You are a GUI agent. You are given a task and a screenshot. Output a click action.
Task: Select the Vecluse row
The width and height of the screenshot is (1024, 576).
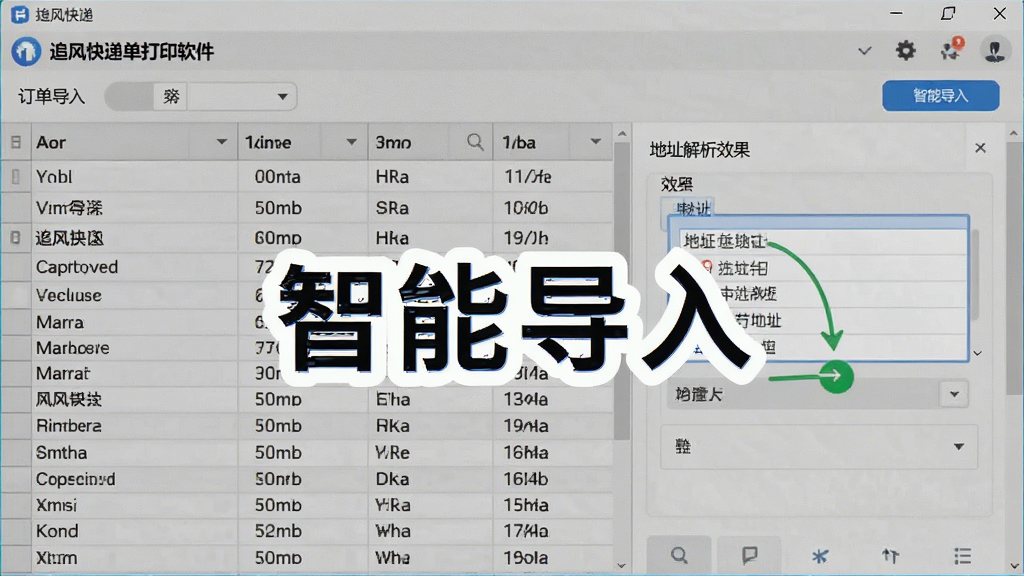[x=307, y=295]
